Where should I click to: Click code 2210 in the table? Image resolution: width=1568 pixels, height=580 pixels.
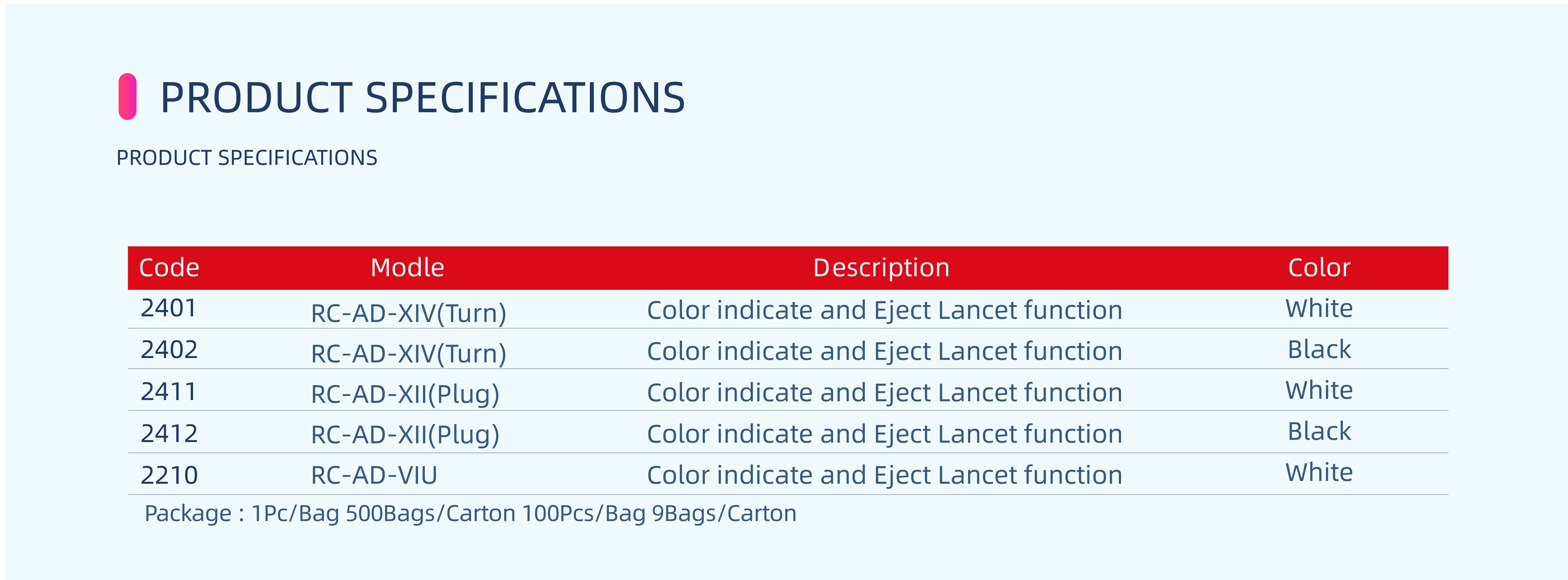pyautogui.click(x=169, y=475)
